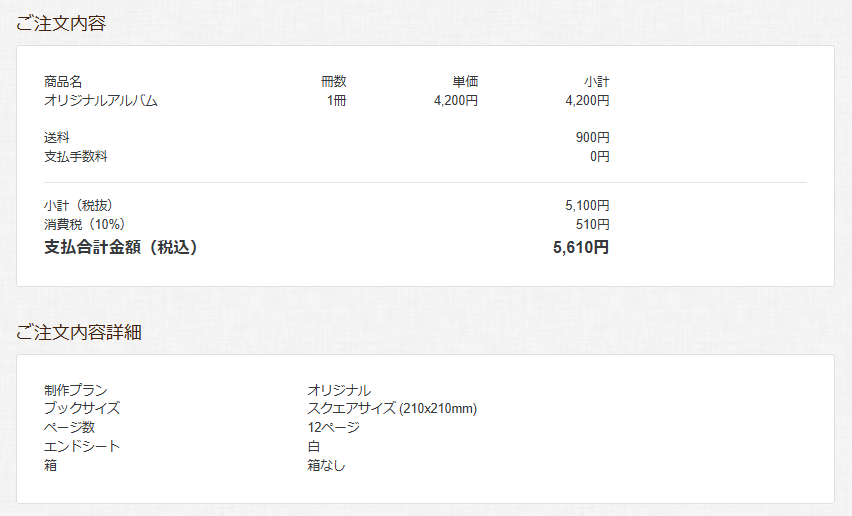The image size is (852, 516).
Task: Click the 小計（税抜）5,100円 amount
Action: [587, 205]
